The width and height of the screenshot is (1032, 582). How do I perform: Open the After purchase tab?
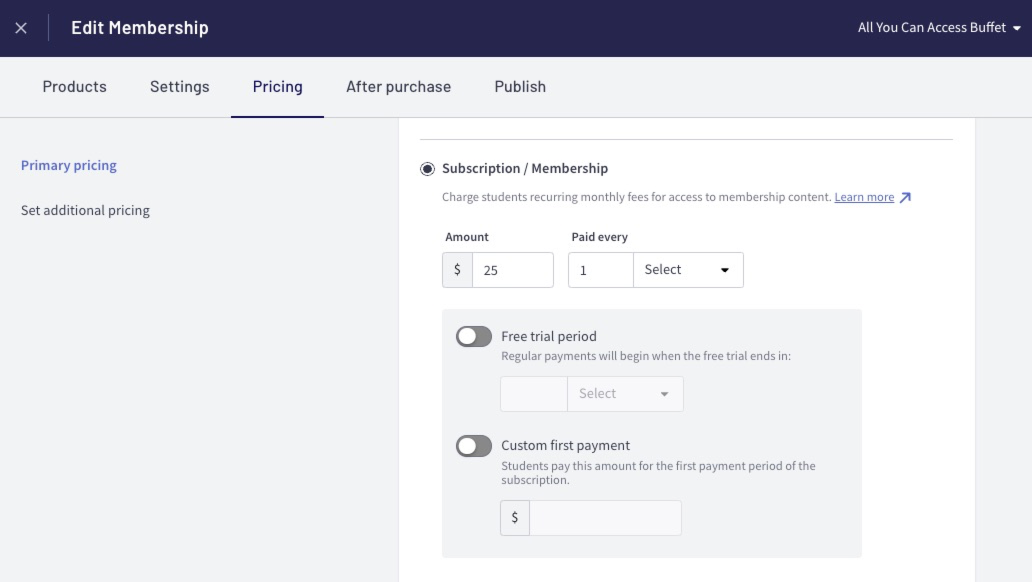[x=399, y=86]
